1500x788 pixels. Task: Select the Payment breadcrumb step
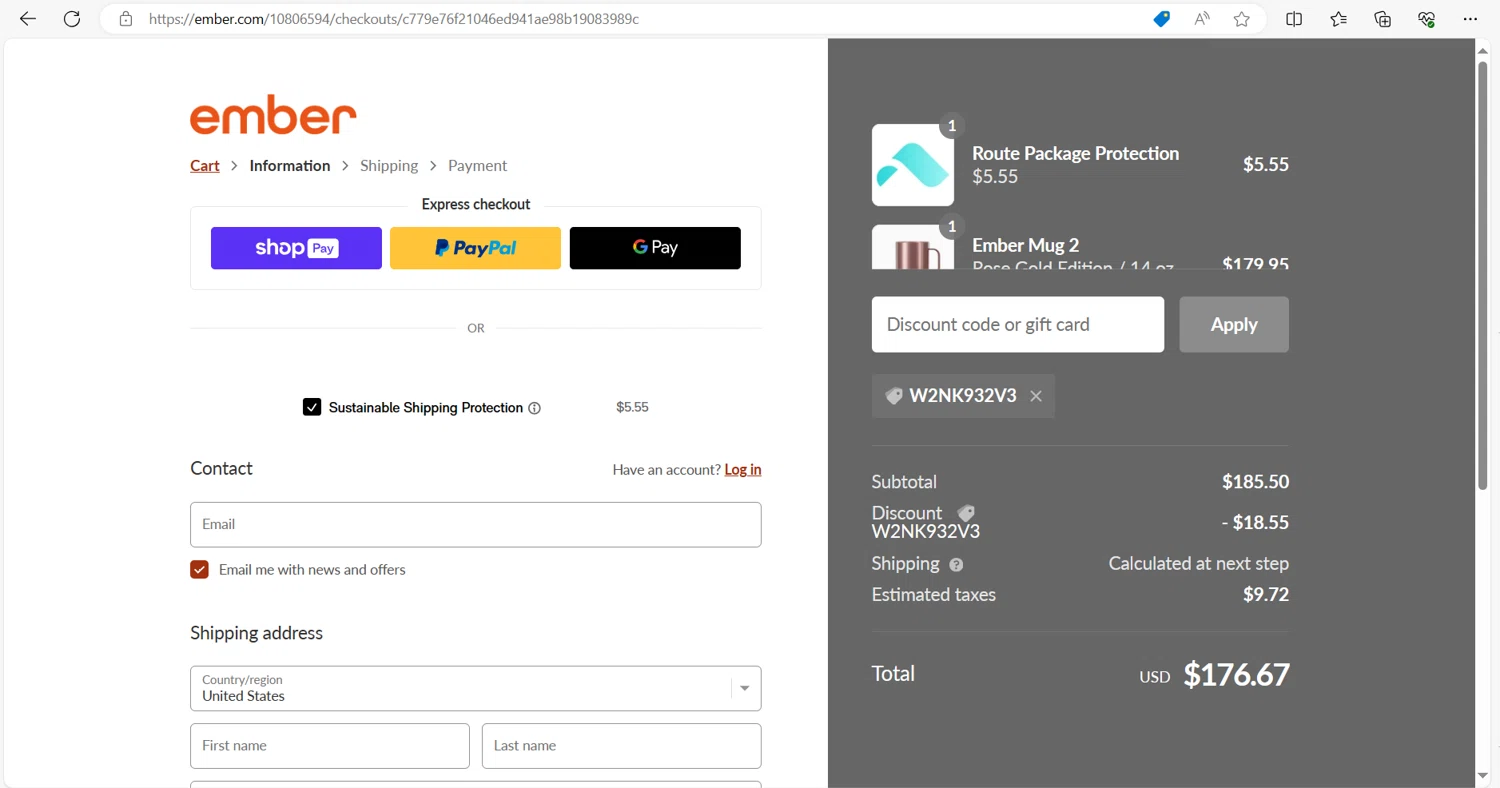pos(477,165)
